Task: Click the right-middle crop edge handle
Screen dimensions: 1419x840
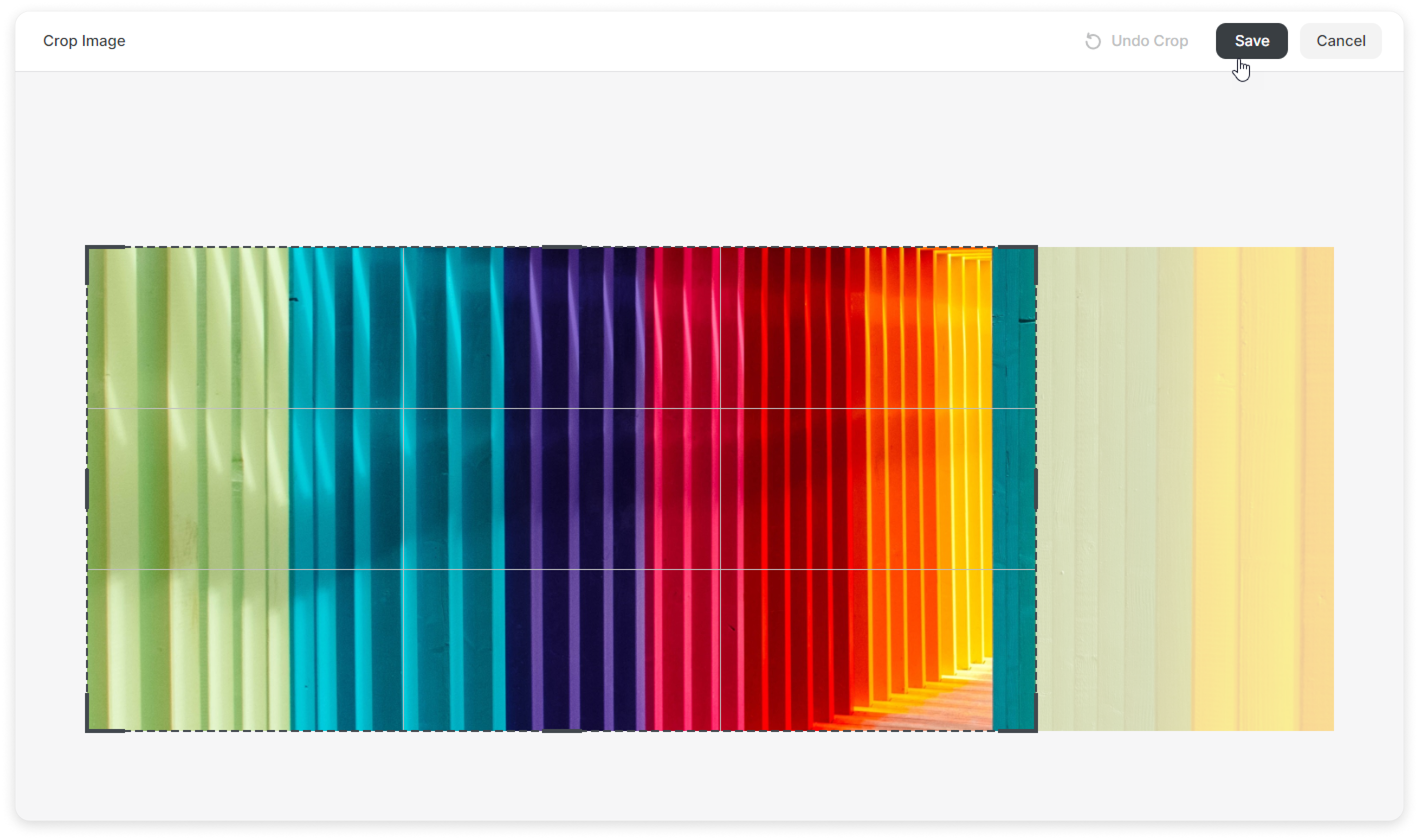Action: (x=1036, y=489)
